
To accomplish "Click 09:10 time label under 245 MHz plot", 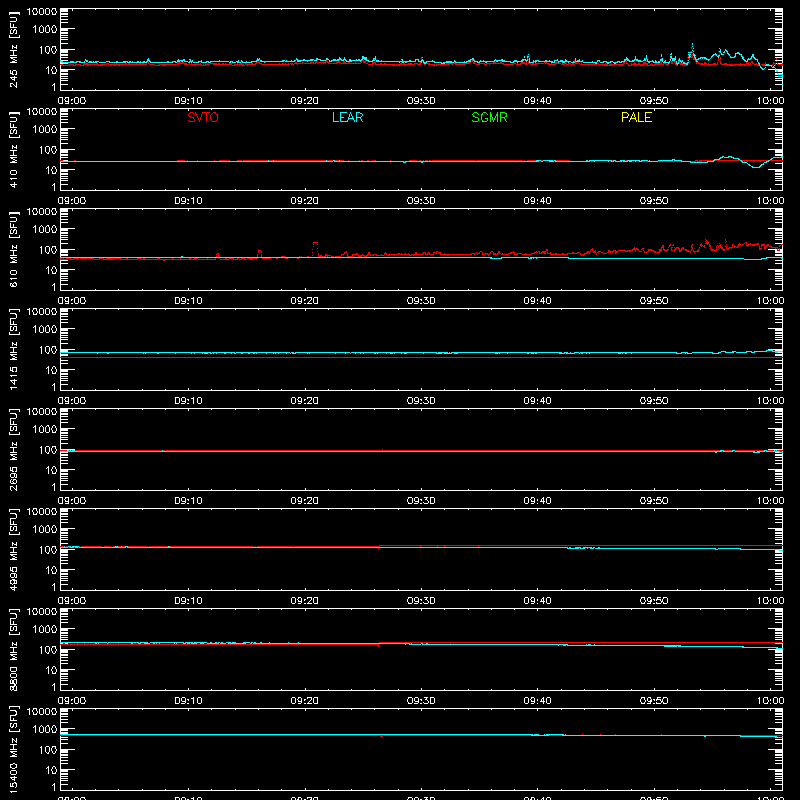I will click(x=188, y=101).
